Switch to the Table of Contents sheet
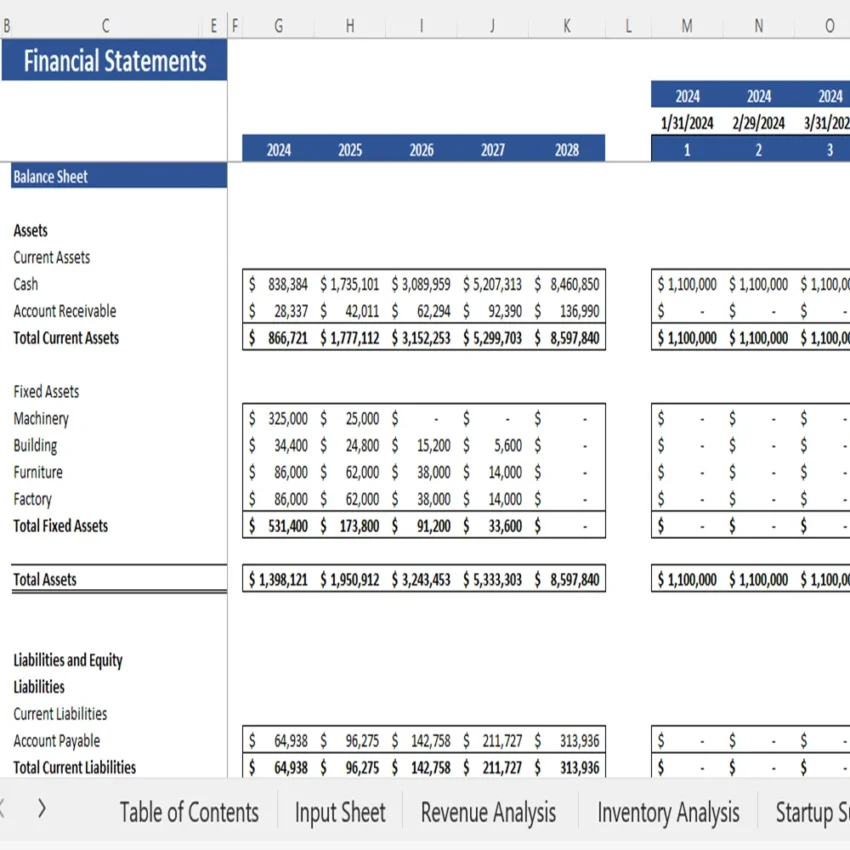850x850 pixels. [x=189, y=812]
